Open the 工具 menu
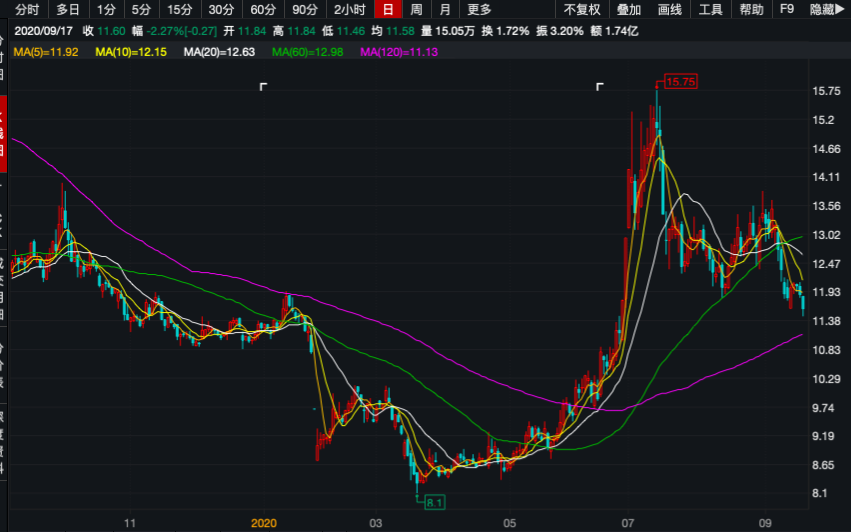Screen dimensions: 851x532 tap(710, 9)
